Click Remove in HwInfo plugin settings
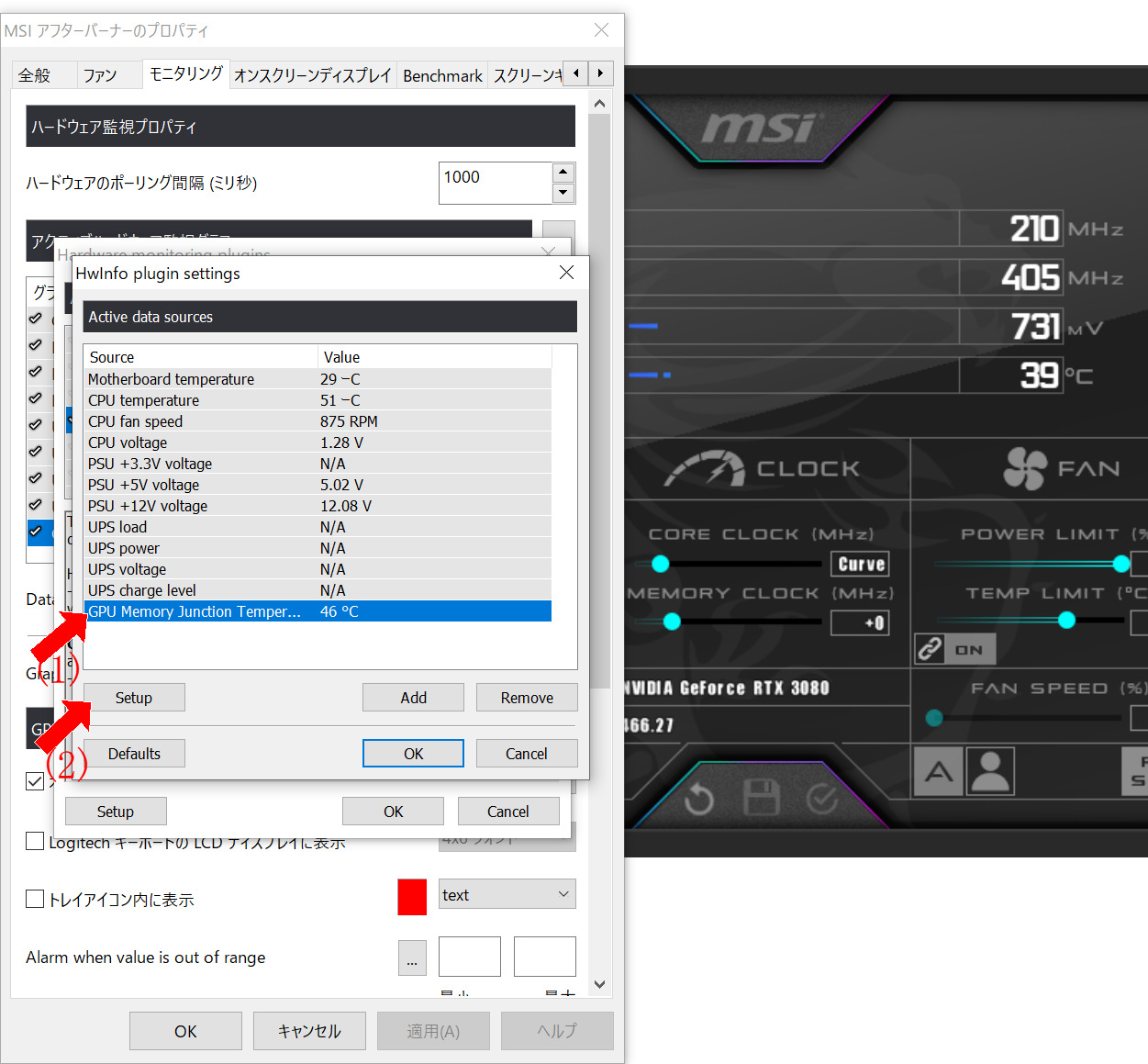This screenshot has width=1148, height=1064. (527, 698)
